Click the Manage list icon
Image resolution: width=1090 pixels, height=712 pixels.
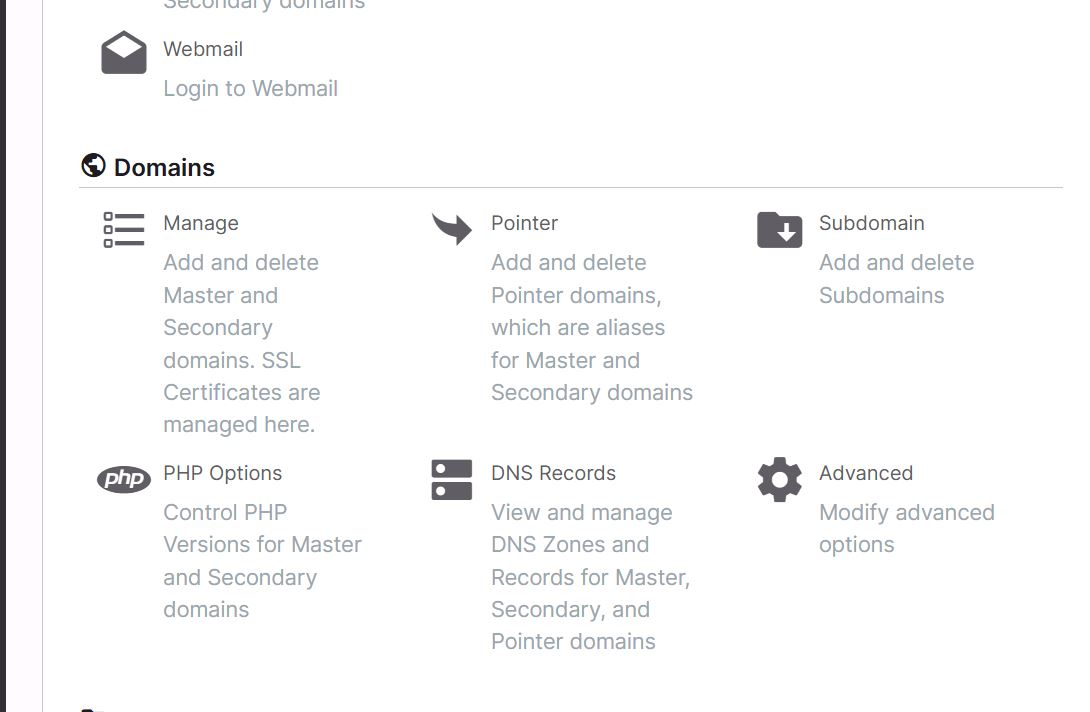point(124,229)
